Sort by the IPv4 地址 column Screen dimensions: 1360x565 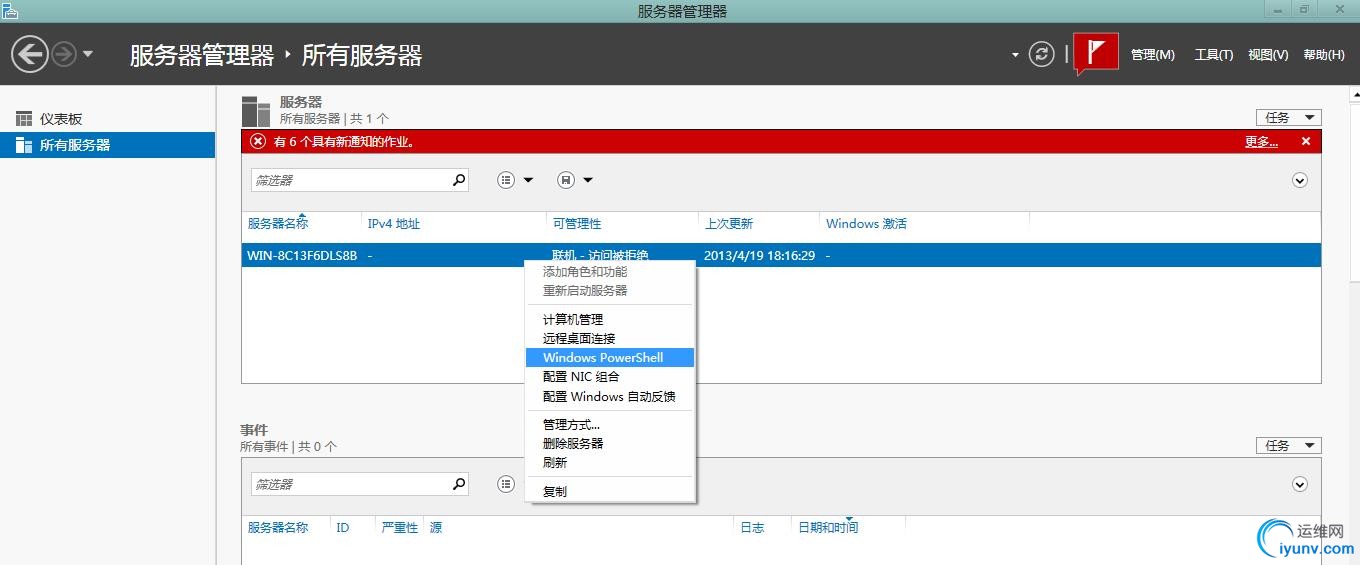[394, 224]
